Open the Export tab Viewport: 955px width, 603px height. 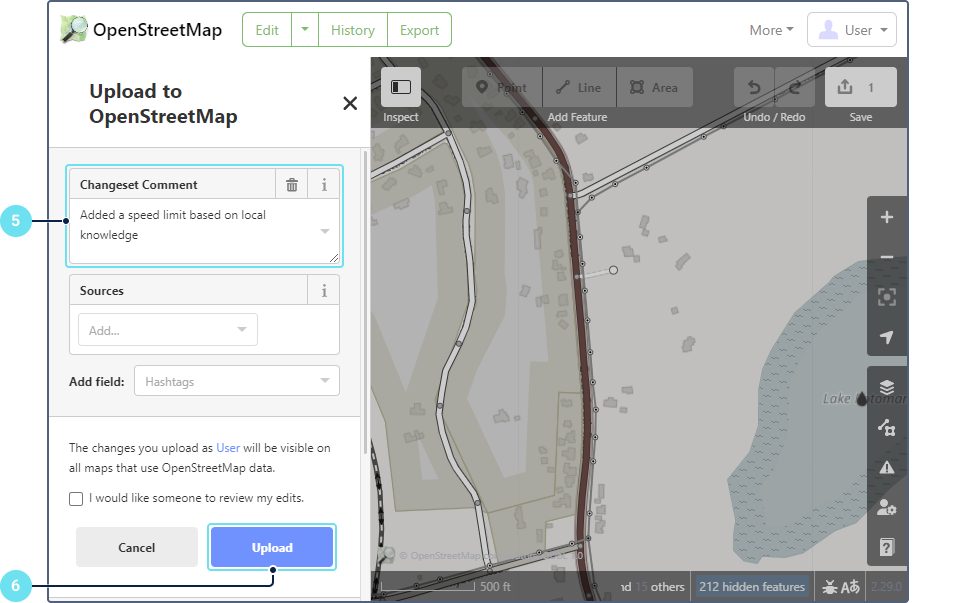pyautogui.click(x=419, y=30)
